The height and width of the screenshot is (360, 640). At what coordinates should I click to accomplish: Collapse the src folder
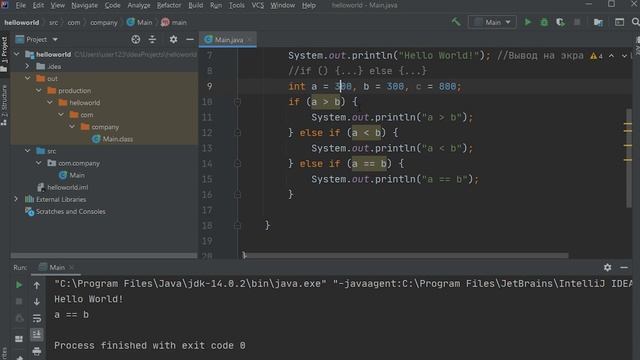(x=27, y=151)
